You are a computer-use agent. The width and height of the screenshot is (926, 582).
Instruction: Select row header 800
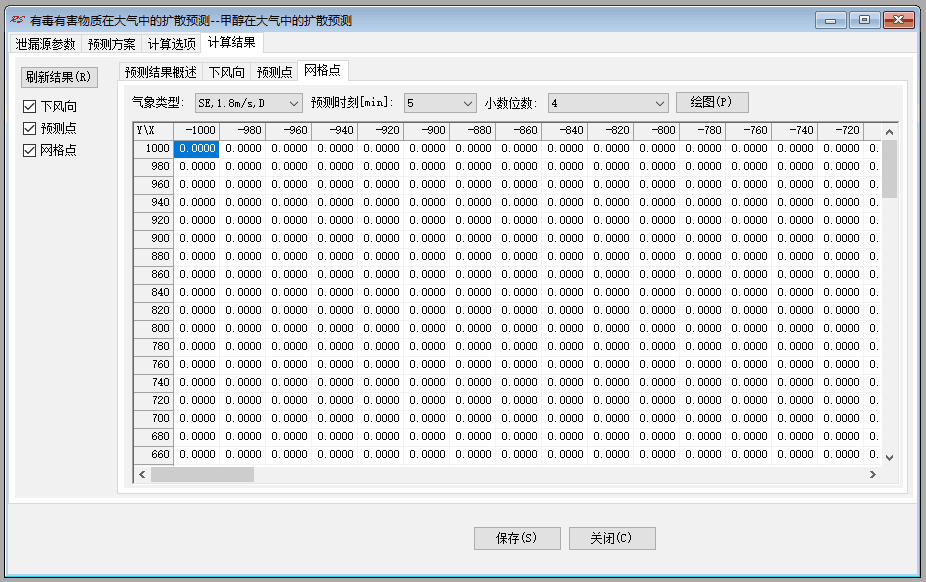pos(154,328)
